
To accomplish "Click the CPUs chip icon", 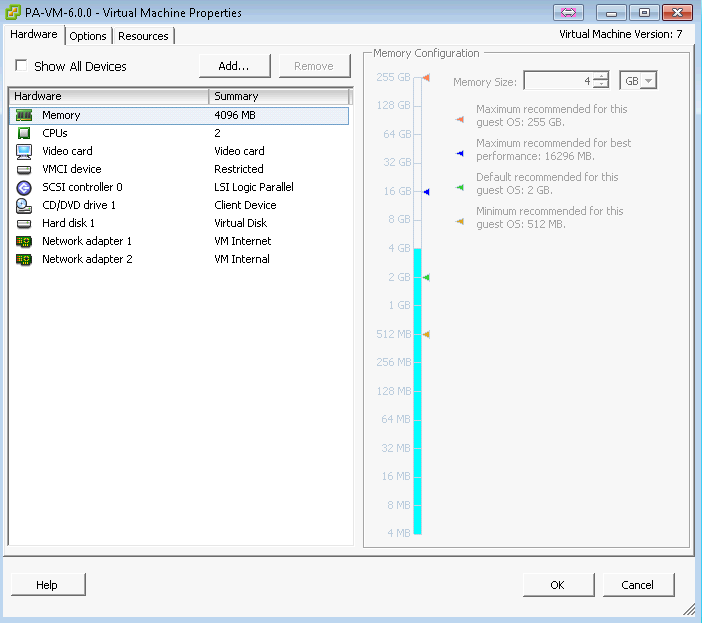I will (24, 133).
